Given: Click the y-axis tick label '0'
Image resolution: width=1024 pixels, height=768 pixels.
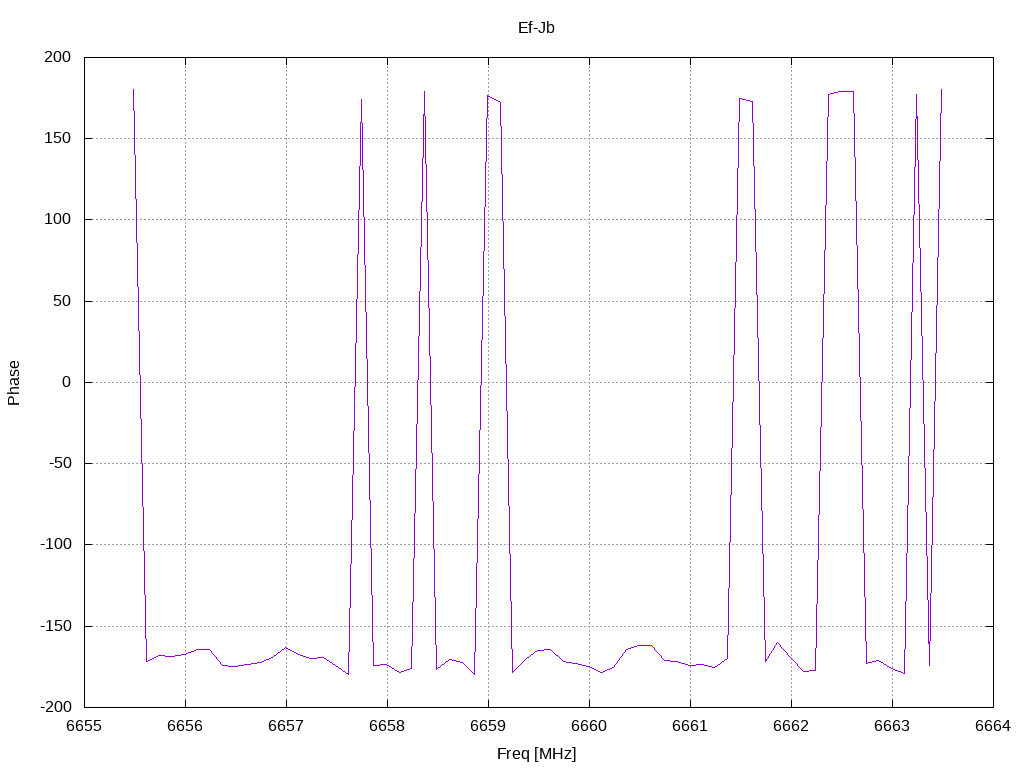Looking at the screenshot, I should [x=67, y=382].
